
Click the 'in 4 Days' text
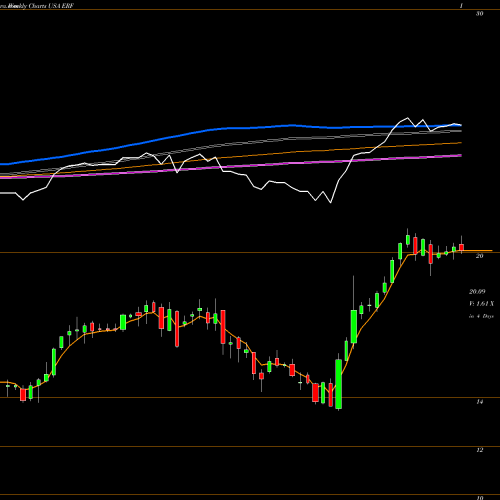pyautogui.click(x=481, y=316)
